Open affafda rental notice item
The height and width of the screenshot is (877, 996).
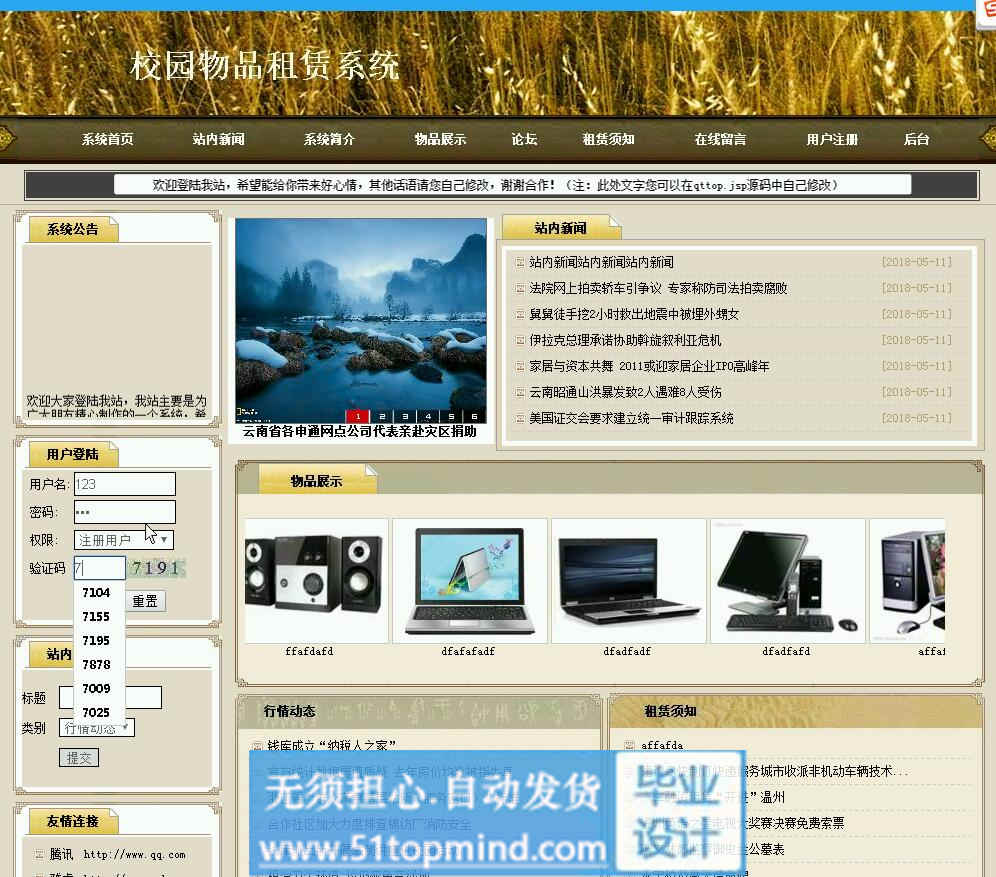coord(662,746)
